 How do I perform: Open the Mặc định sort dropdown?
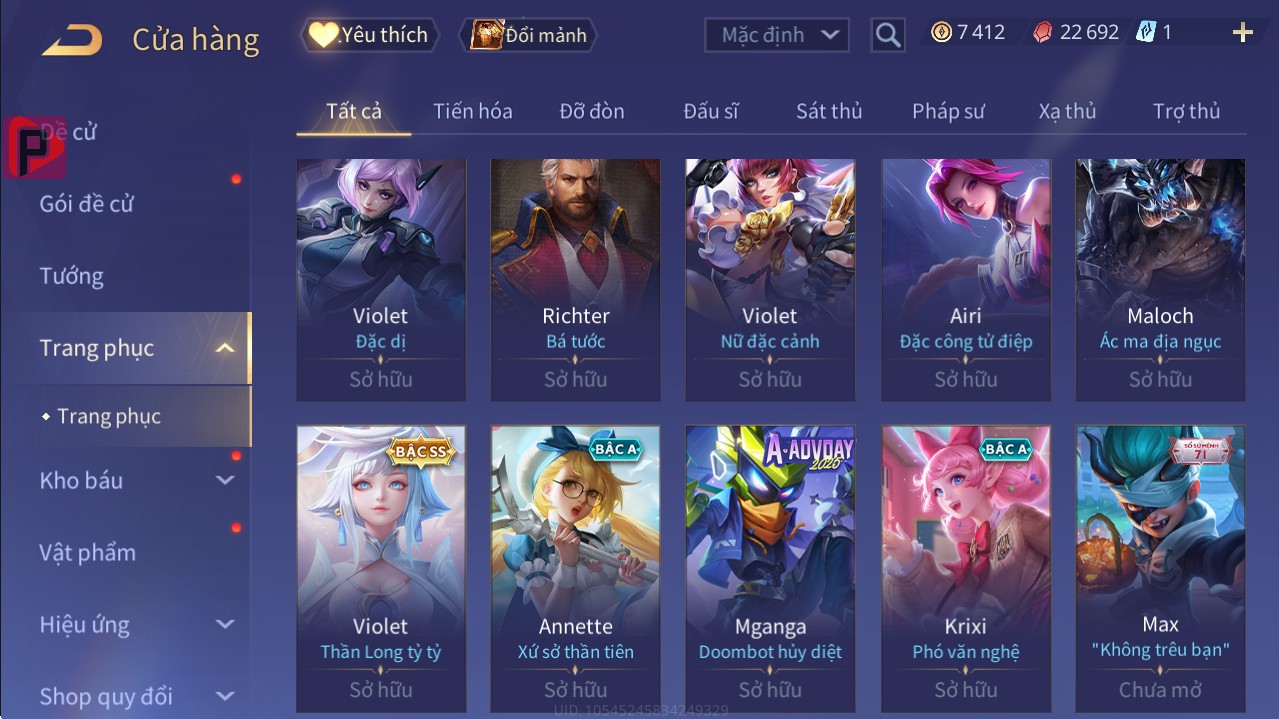click(776, 35)
